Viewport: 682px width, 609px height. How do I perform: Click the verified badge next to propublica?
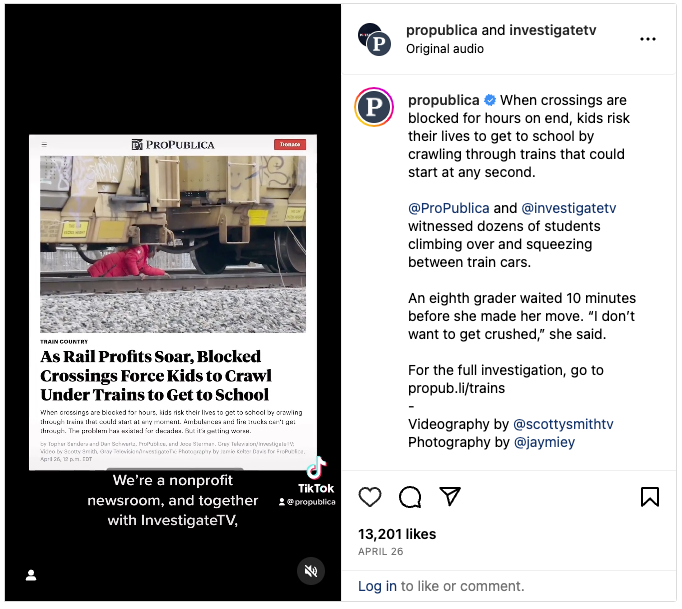pyautogui.click(x=490, y=101)
